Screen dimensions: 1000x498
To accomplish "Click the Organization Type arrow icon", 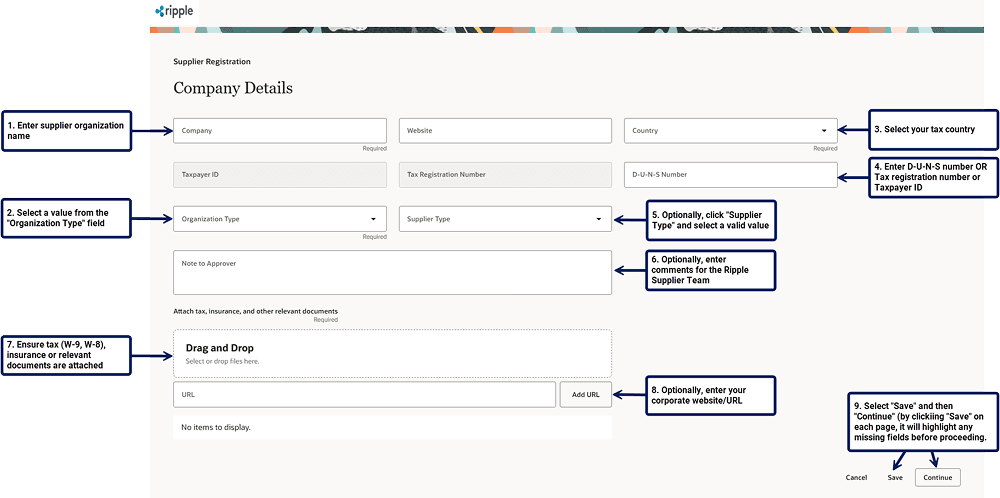I will coord(373,219).
